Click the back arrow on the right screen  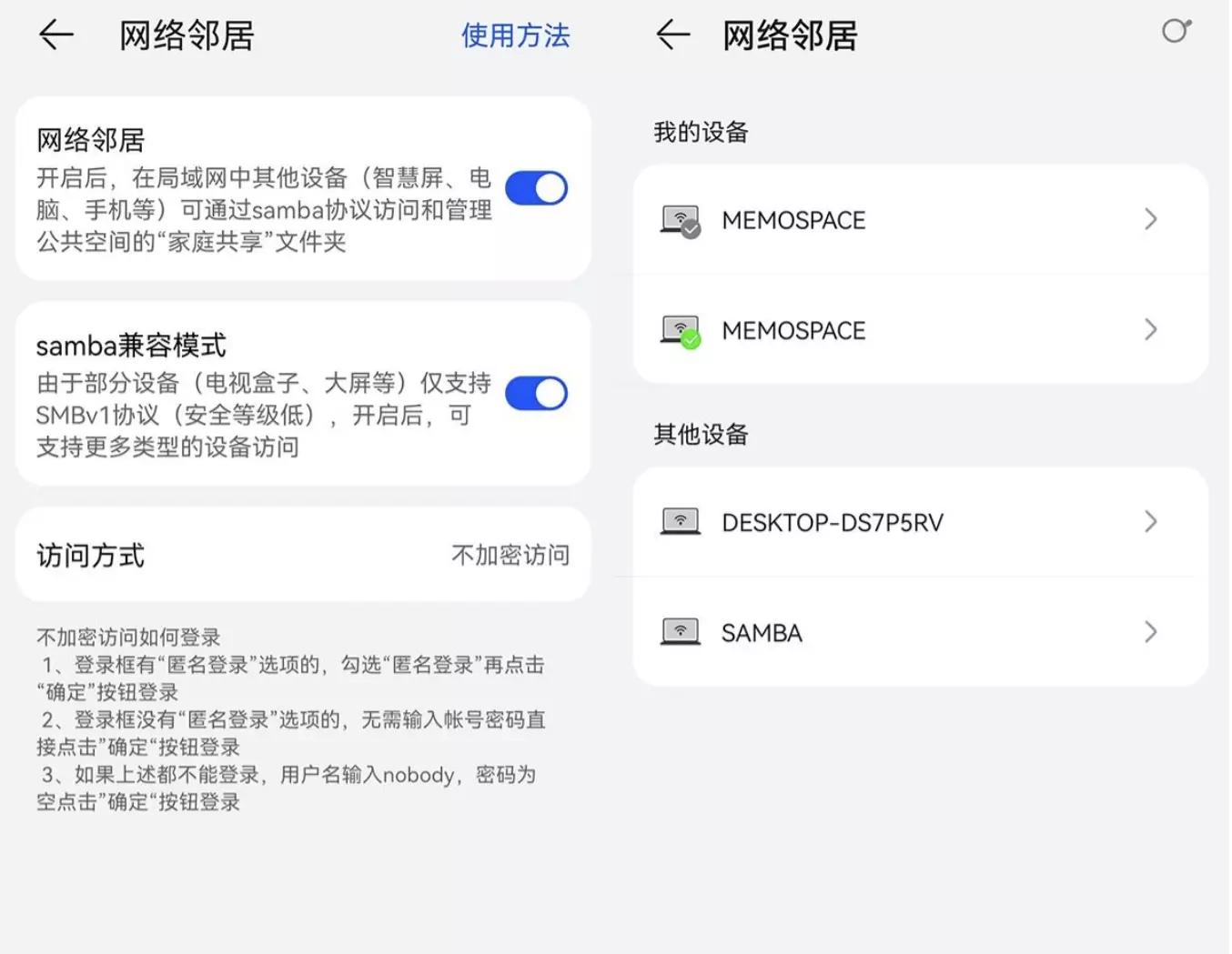coord(672,35)
